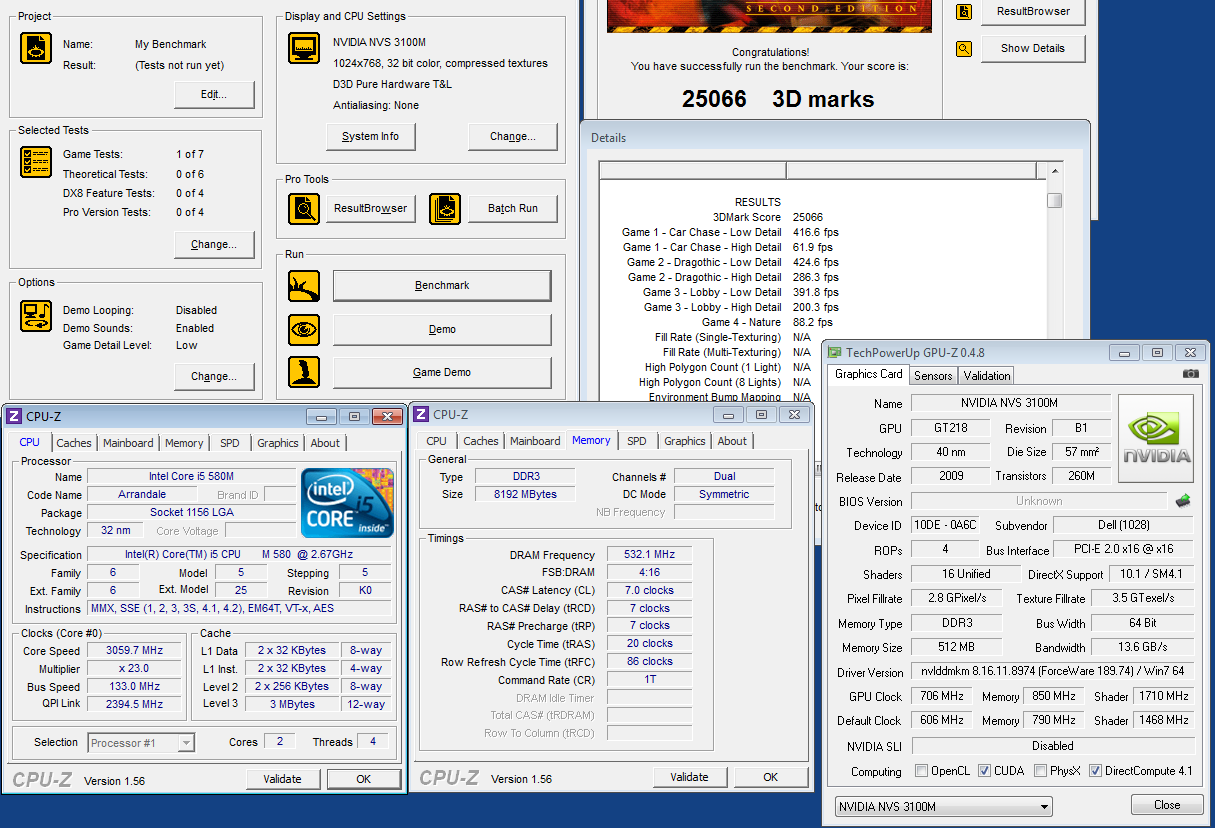
Task: Click the ResultBrowser button in the score window
Action: [1033, 12]
